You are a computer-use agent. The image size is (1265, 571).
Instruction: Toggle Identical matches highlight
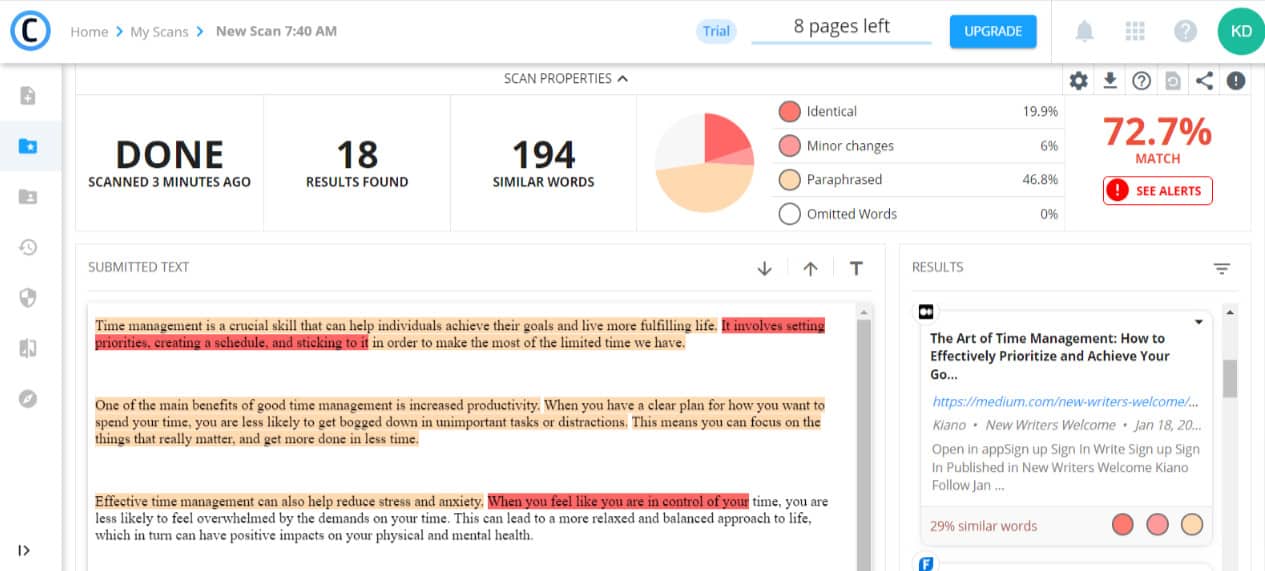pyautogui.click(x=789, y=112)
